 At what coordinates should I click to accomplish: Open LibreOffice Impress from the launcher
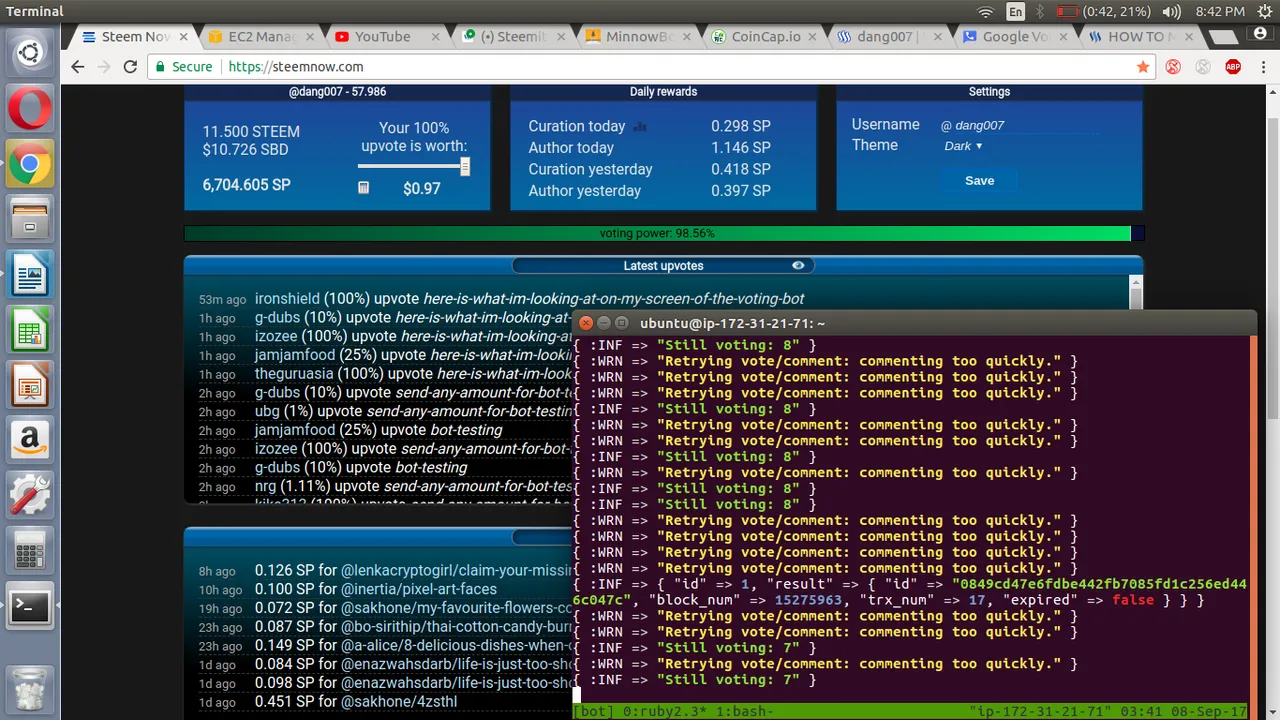tap(30, 383)
